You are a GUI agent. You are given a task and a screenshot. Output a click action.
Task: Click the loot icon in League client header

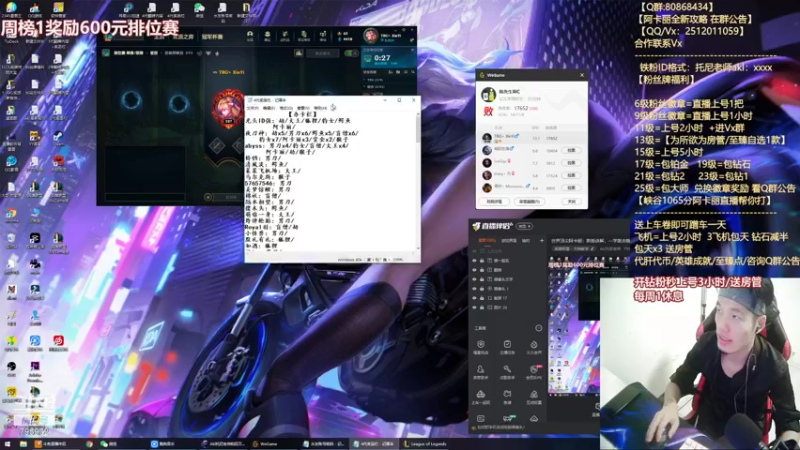(x=285, y=35)
